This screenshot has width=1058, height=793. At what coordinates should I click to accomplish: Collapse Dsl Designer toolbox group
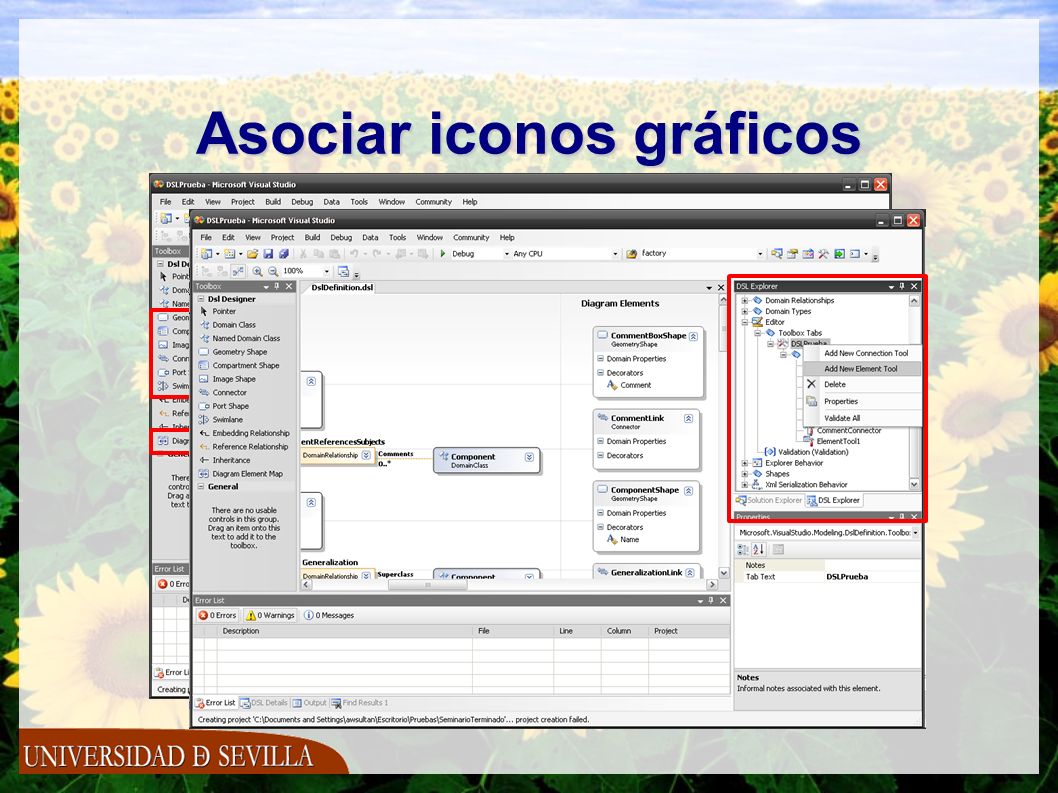point(201,298)
